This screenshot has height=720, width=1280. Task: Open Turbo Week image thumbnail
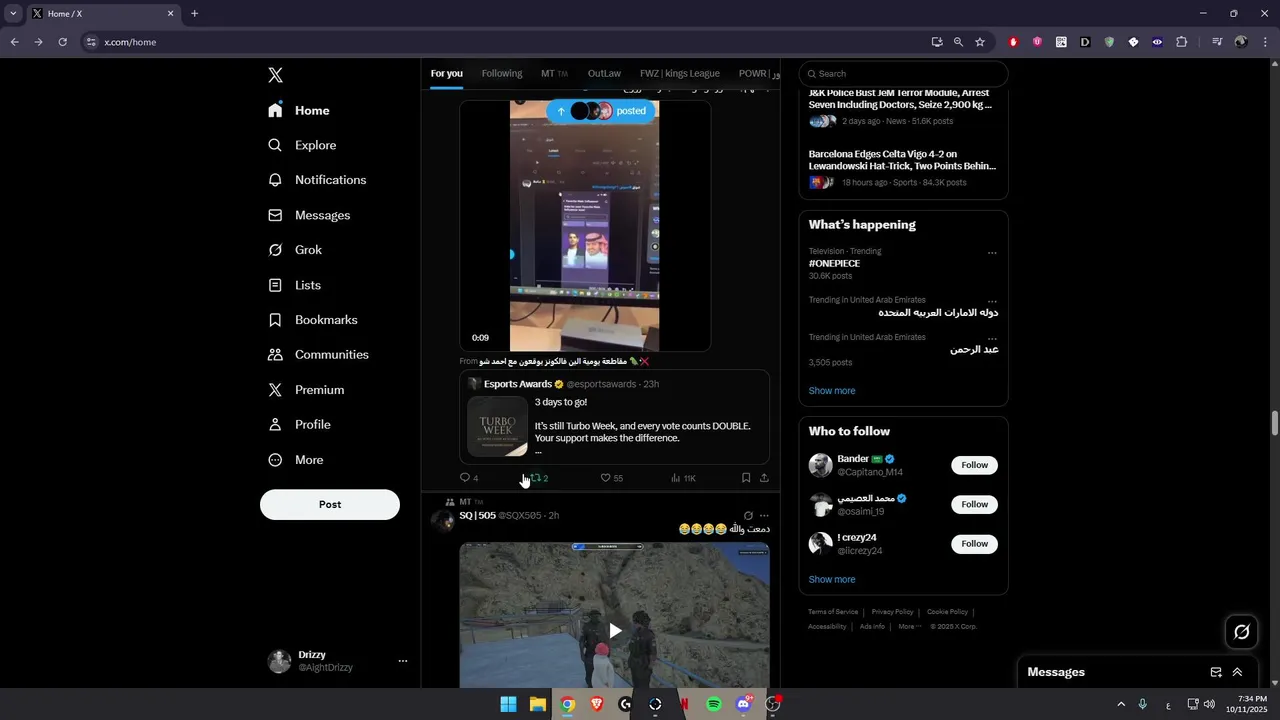(497, 426)
